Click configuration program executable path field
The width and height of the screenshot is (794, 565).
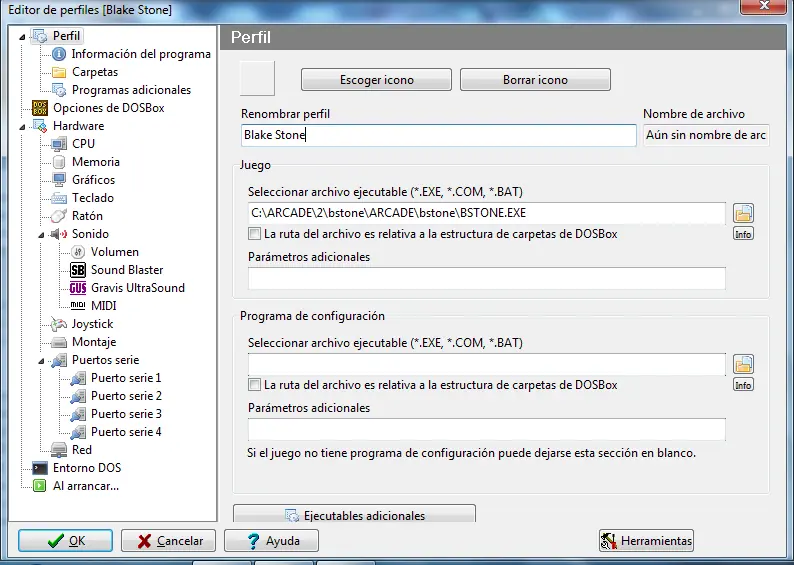click(487, 364)
